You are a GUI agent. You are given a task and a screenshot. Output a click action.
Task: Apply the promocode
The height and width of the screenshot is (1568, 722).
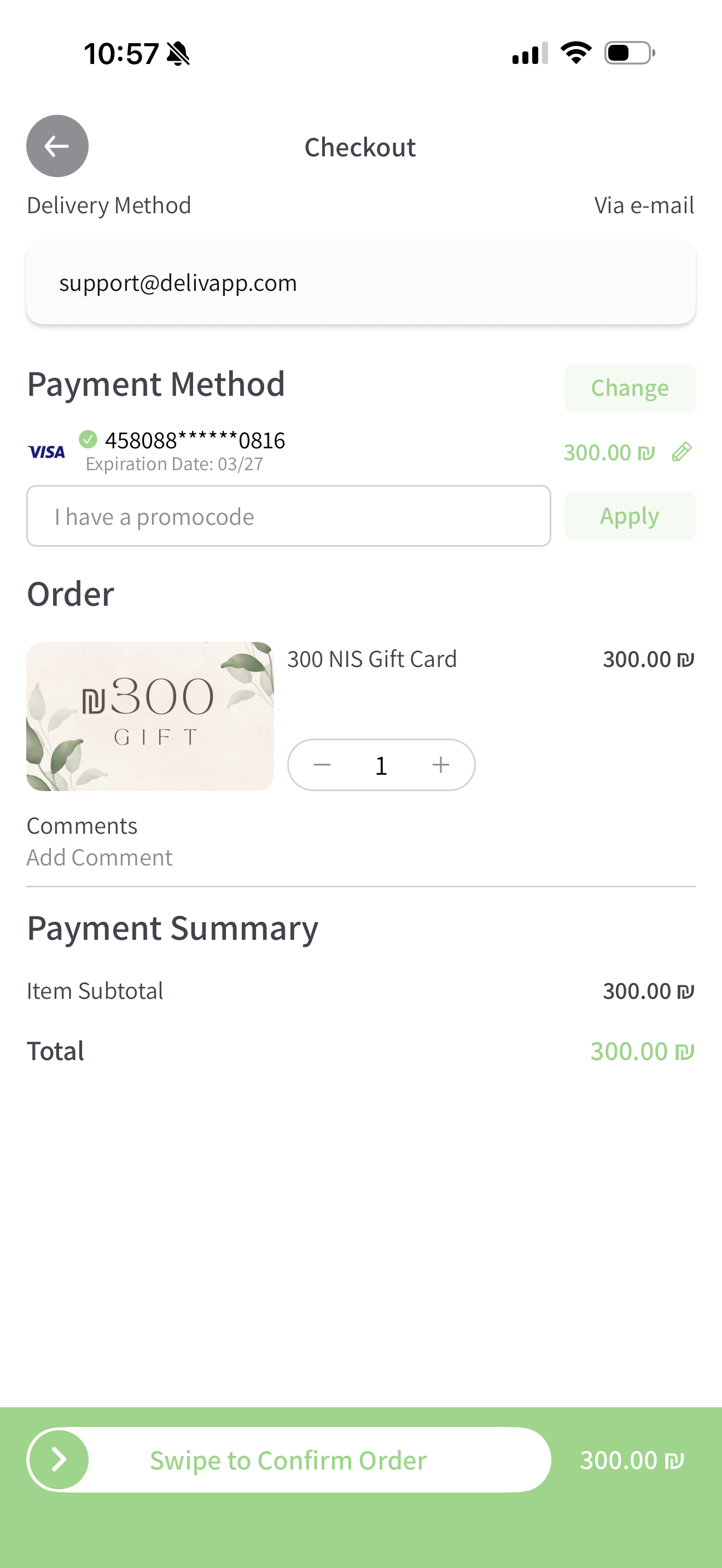click(630, 516)
